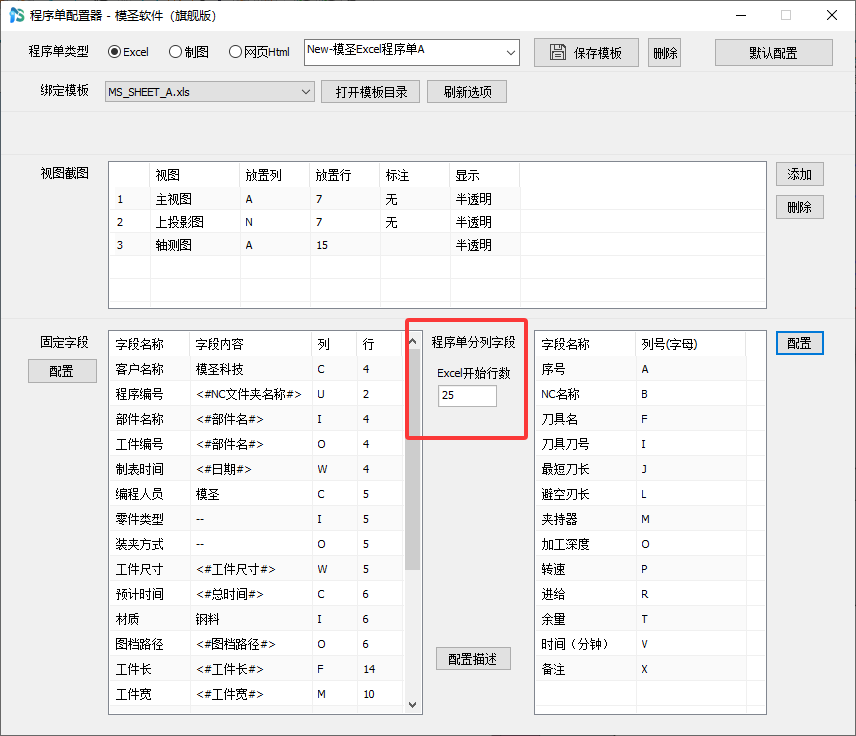This screenshot has width=856, height=736.
Task: Select the 序号 column field row
Action: 650,369
